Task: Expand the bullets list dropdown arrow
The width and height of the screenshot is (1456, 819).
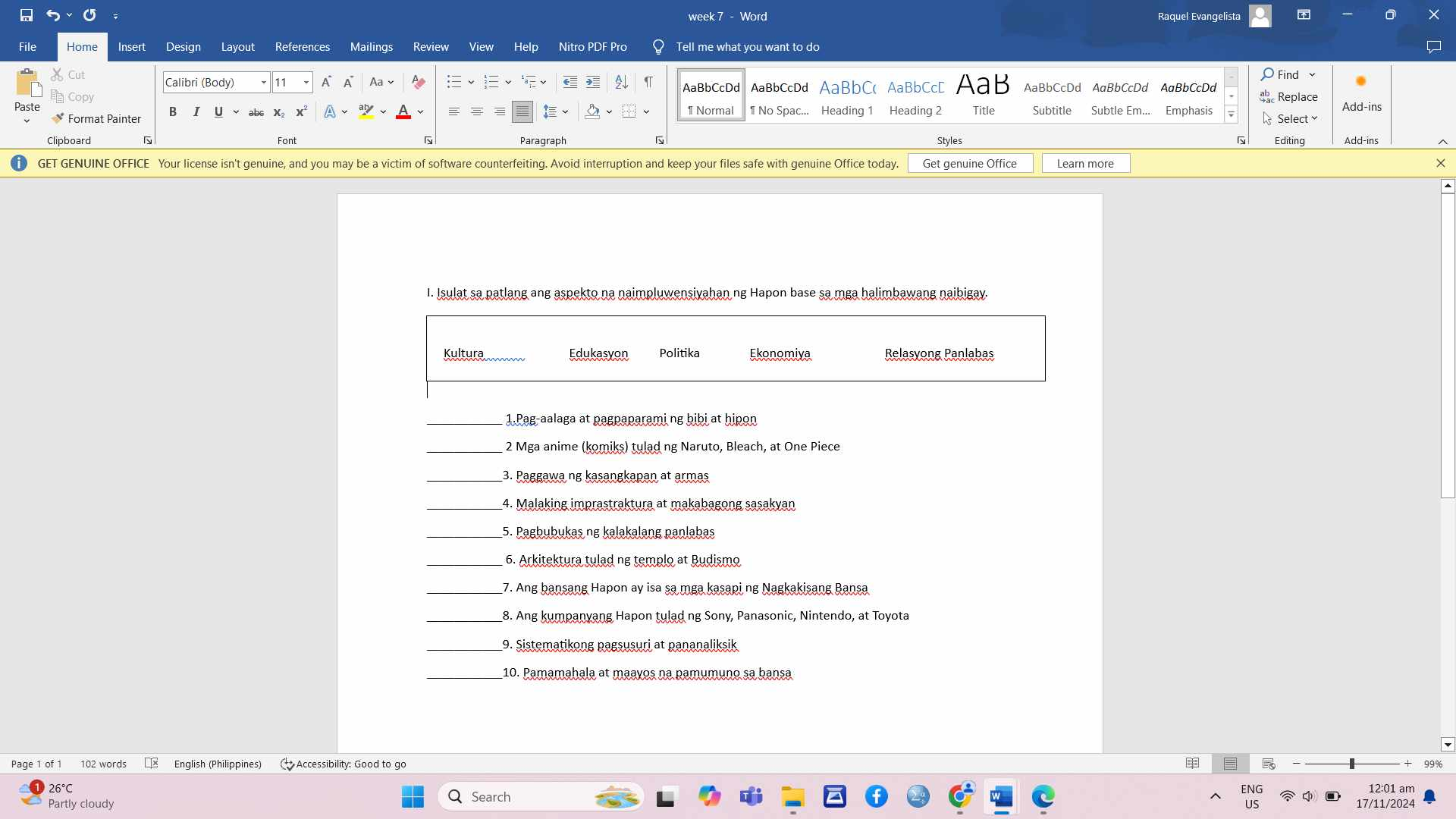Action: click(x=471, y=82)
